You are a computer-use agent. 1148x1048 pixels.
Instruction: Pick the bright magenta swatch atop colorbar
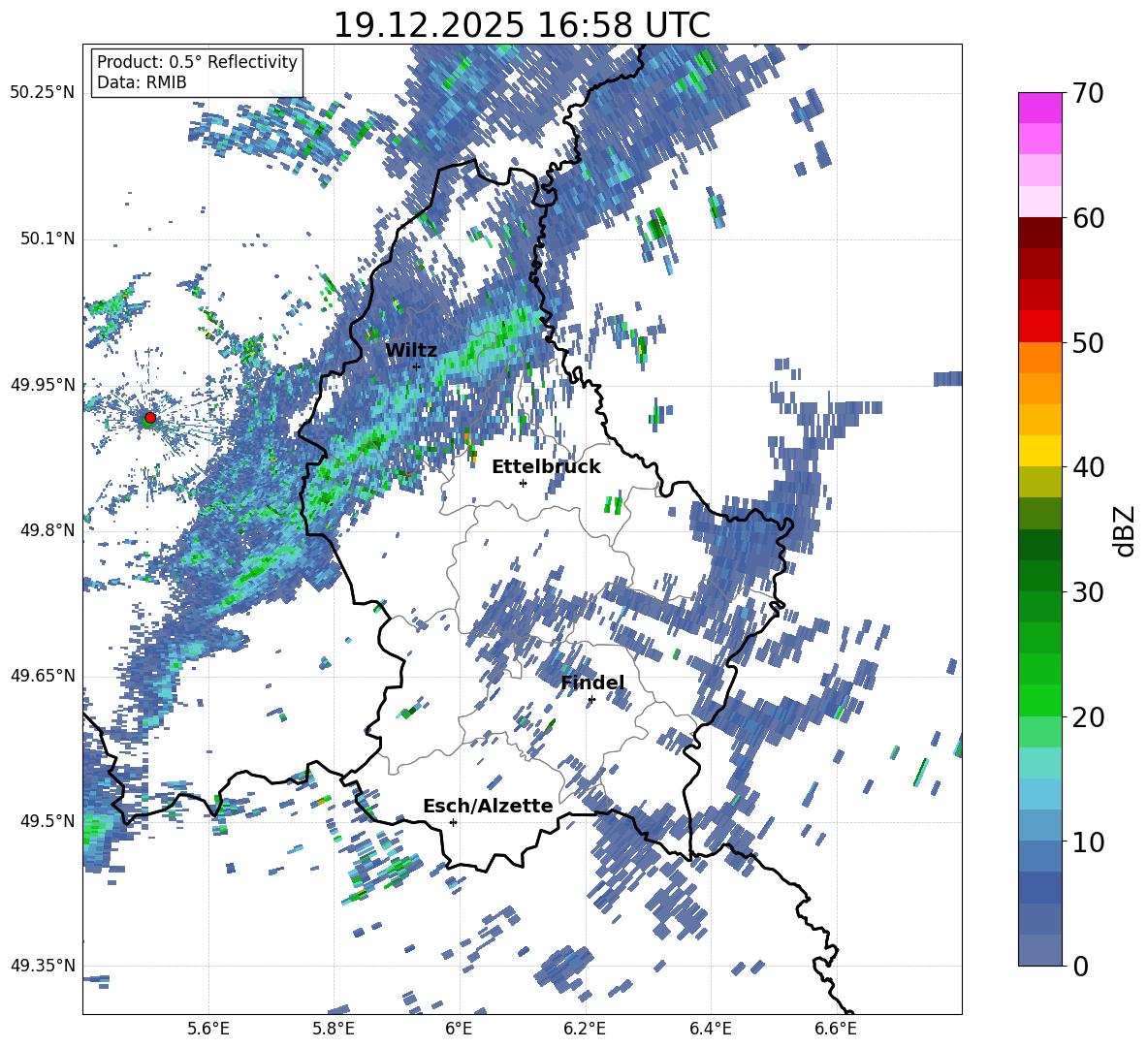pos(1040,108)
